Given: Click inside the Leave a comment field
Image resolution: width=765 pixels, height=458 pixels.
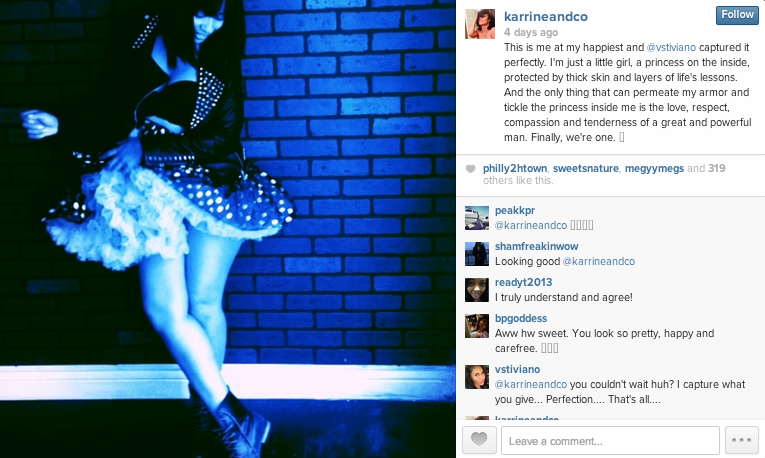Looking at the screenshot, I should [610, 440].
